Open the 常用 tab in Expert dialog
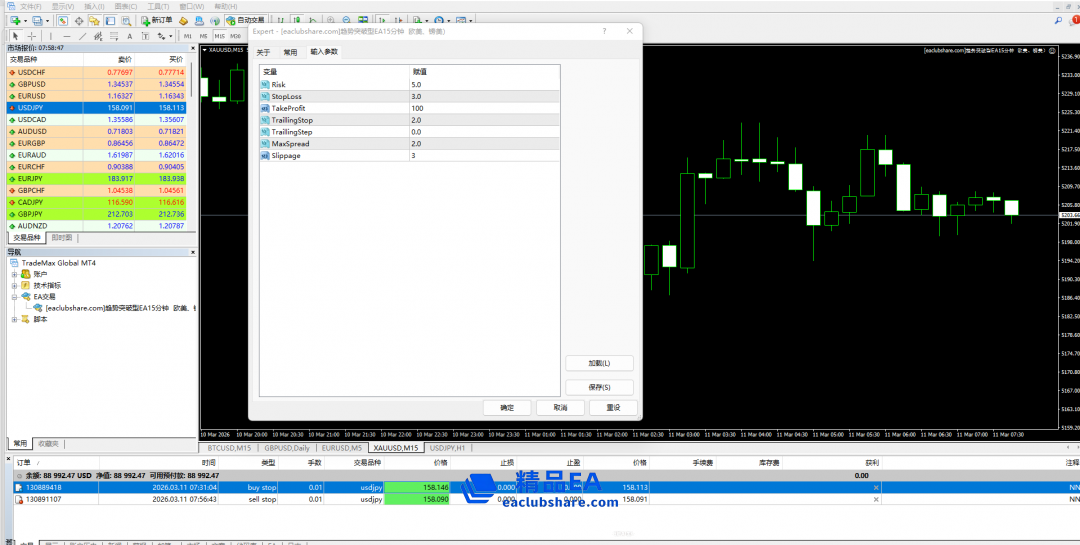The width and height of the screenshot is (1080, 545). click(290, 52)
